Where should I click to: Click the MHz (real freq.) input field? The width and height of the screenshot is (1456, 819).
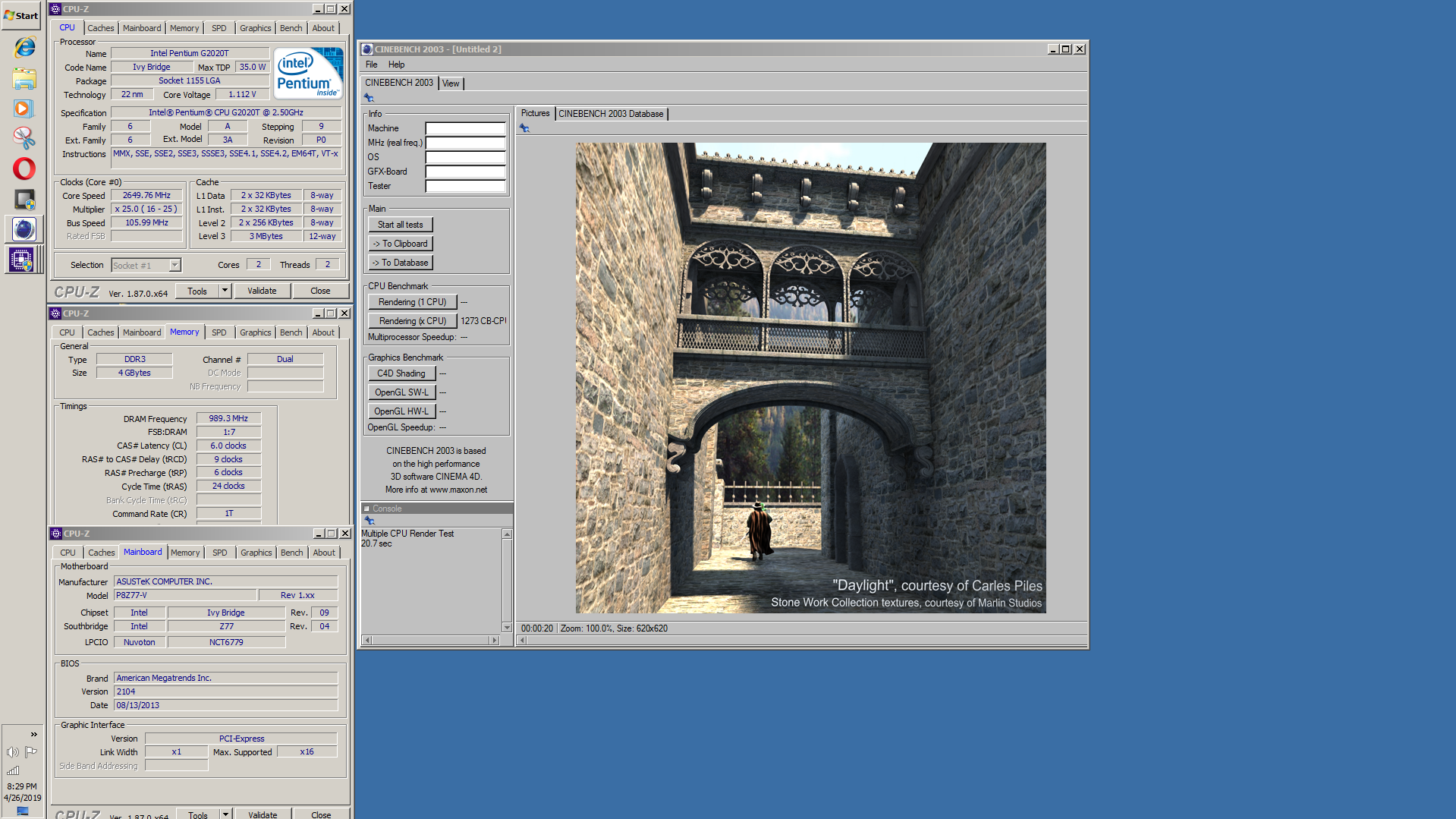tap(465, 143)
